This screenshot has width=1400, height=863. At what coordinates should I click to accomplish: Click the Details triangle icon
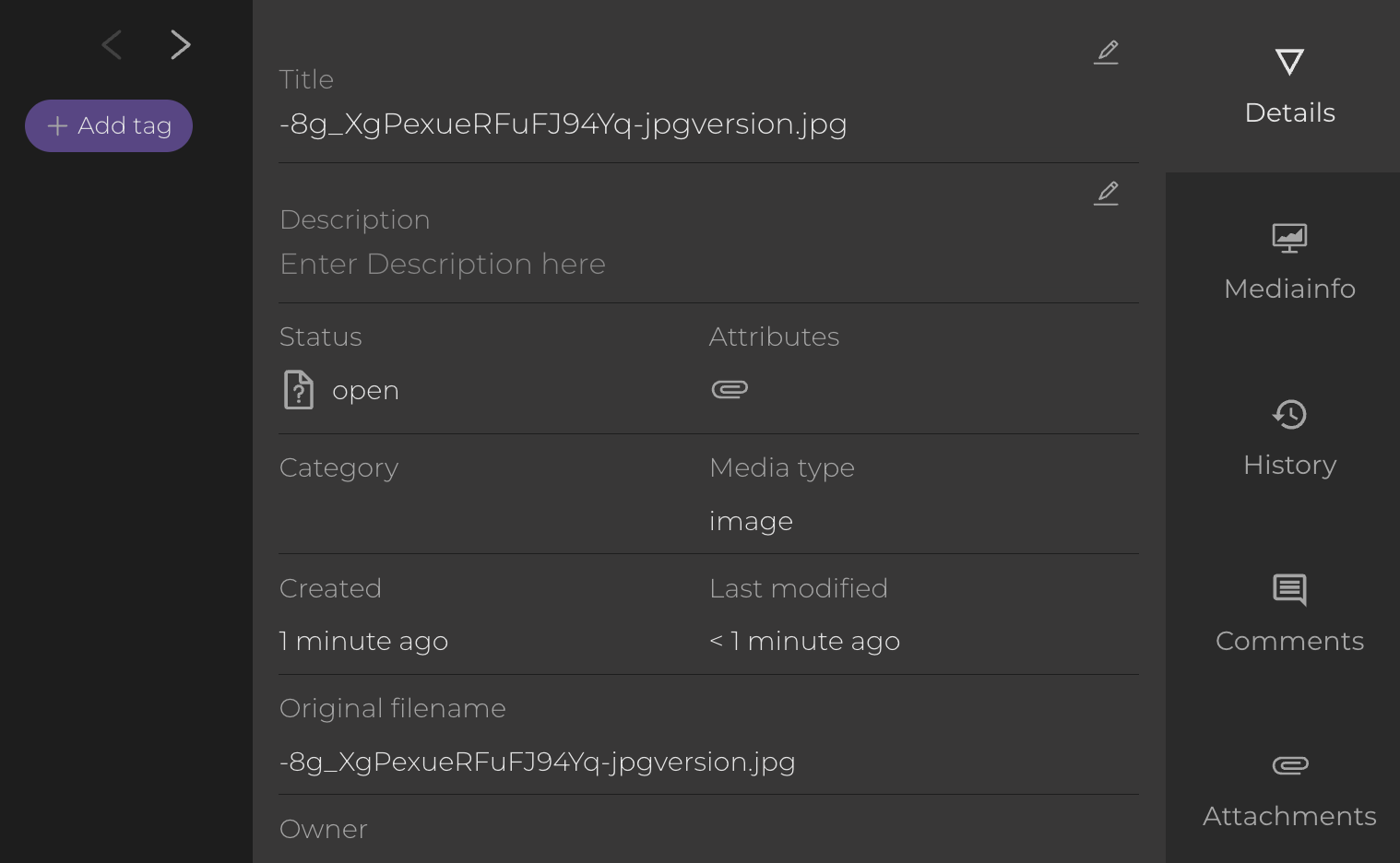(1289, 62)
